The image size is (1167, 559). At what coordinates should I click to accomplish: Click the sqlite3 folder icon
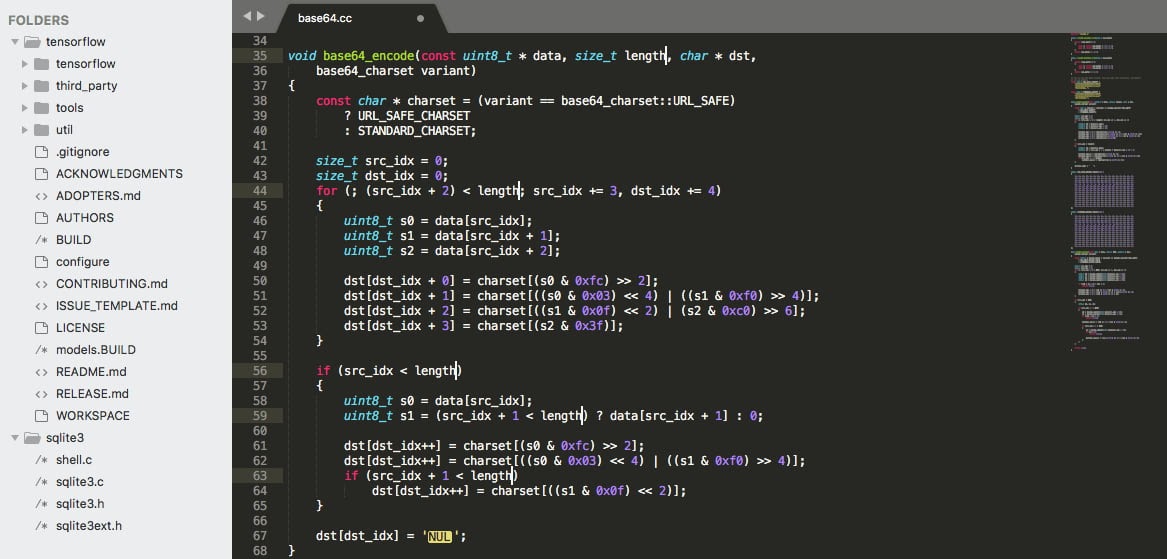[x=31, y=438]
